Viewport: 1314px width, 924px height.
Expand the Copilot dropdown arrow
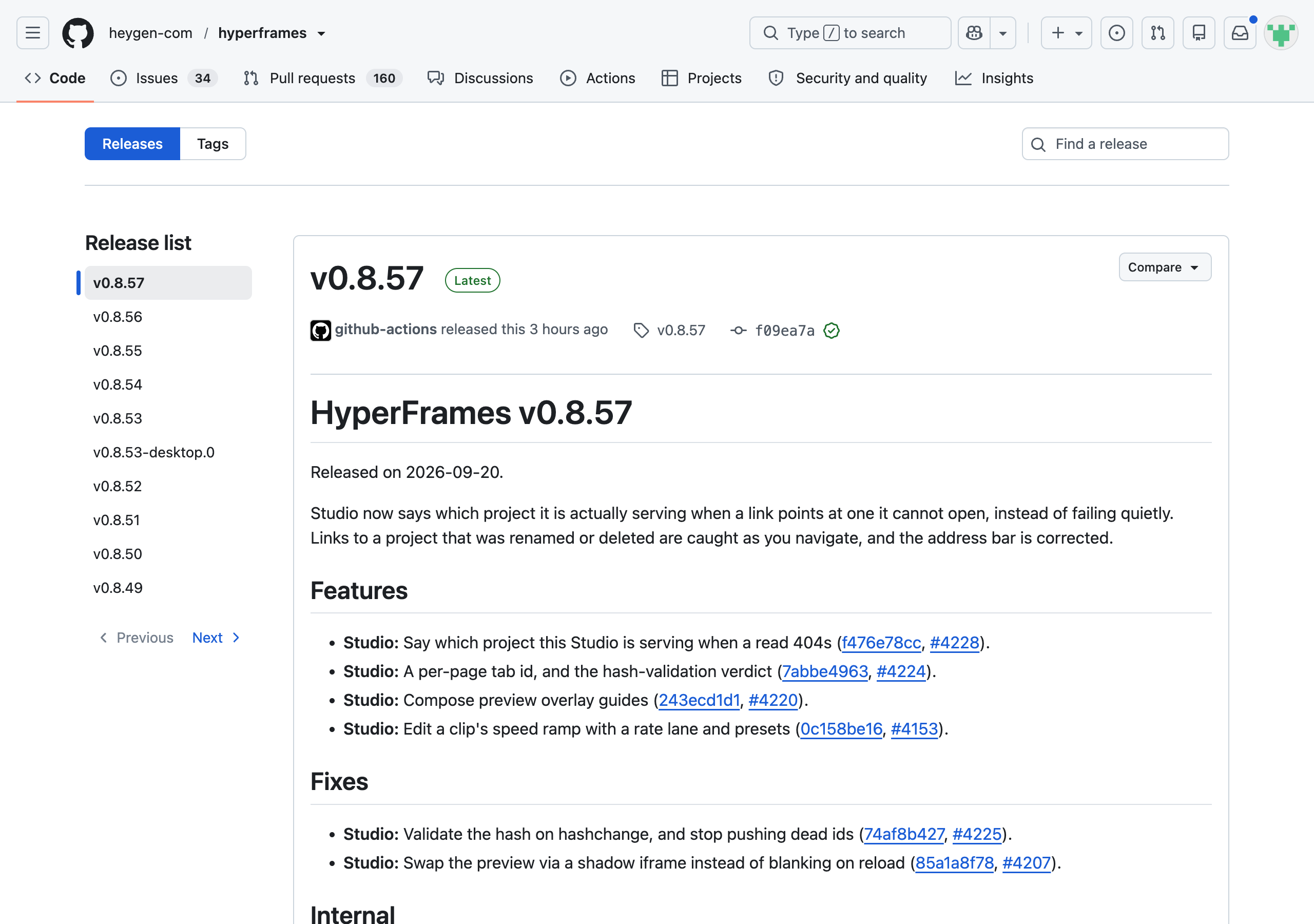[x=1002, y=33]
